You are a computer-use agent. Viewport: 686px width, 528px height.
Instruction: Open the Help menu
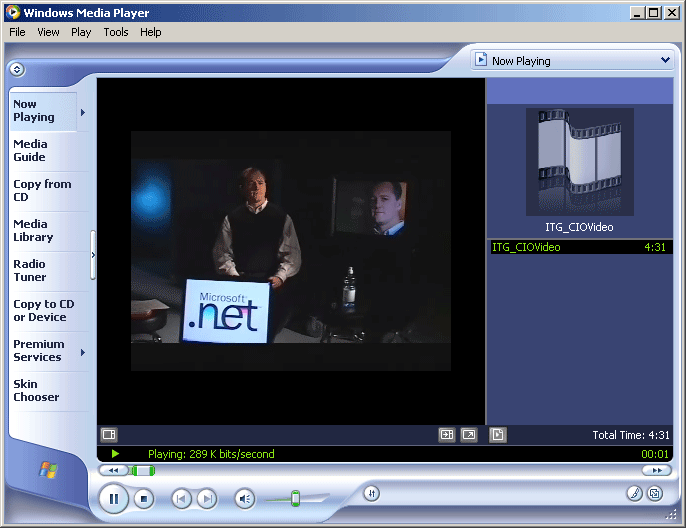pos(150,32)
